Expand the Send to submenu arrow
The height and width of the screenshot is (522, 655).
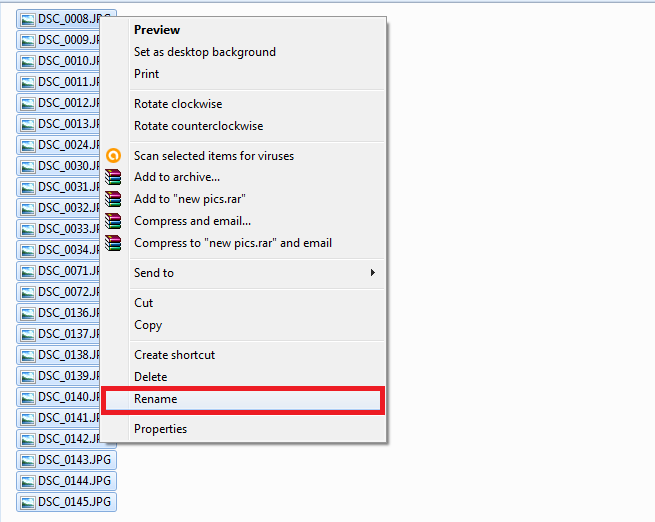tap(373, 273)
